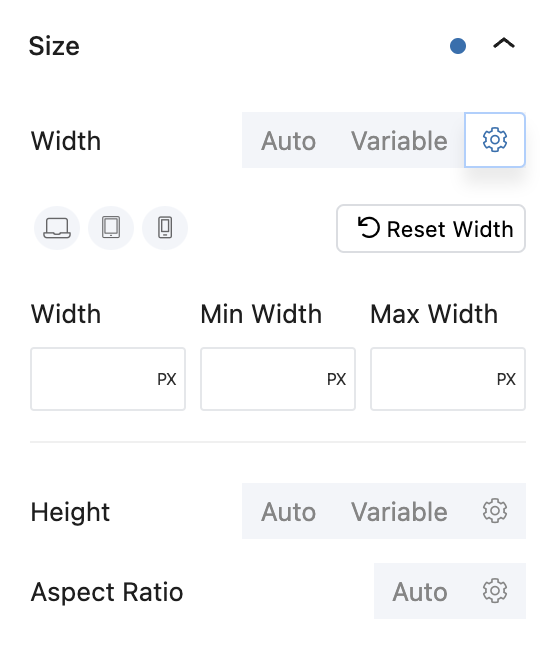Open the Aspect Ratio gear settings
Viewport: 558px width, 672px height.
(495, 591)
